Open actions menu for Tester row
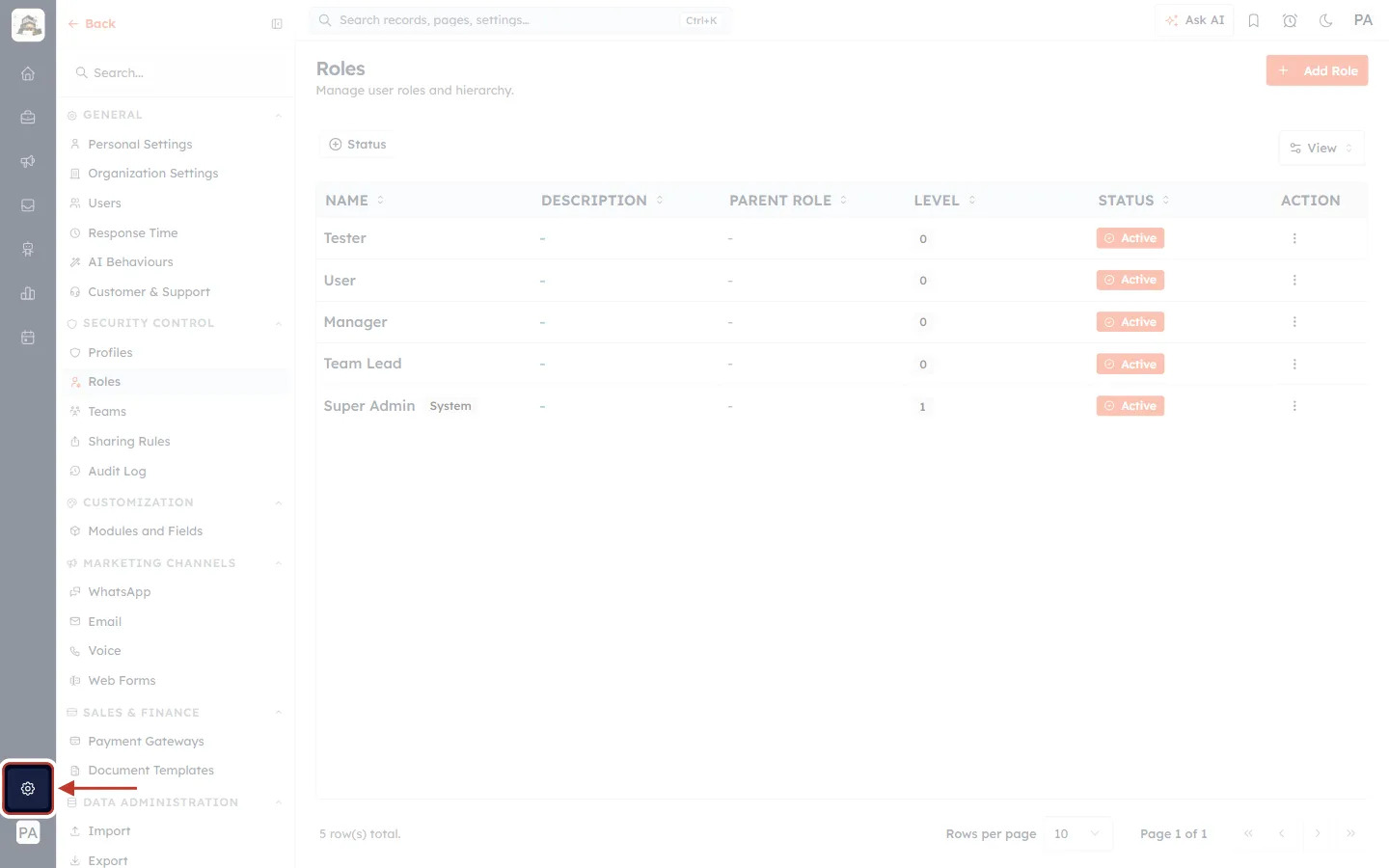The image size is (1389, 868). click(1294, 238)
